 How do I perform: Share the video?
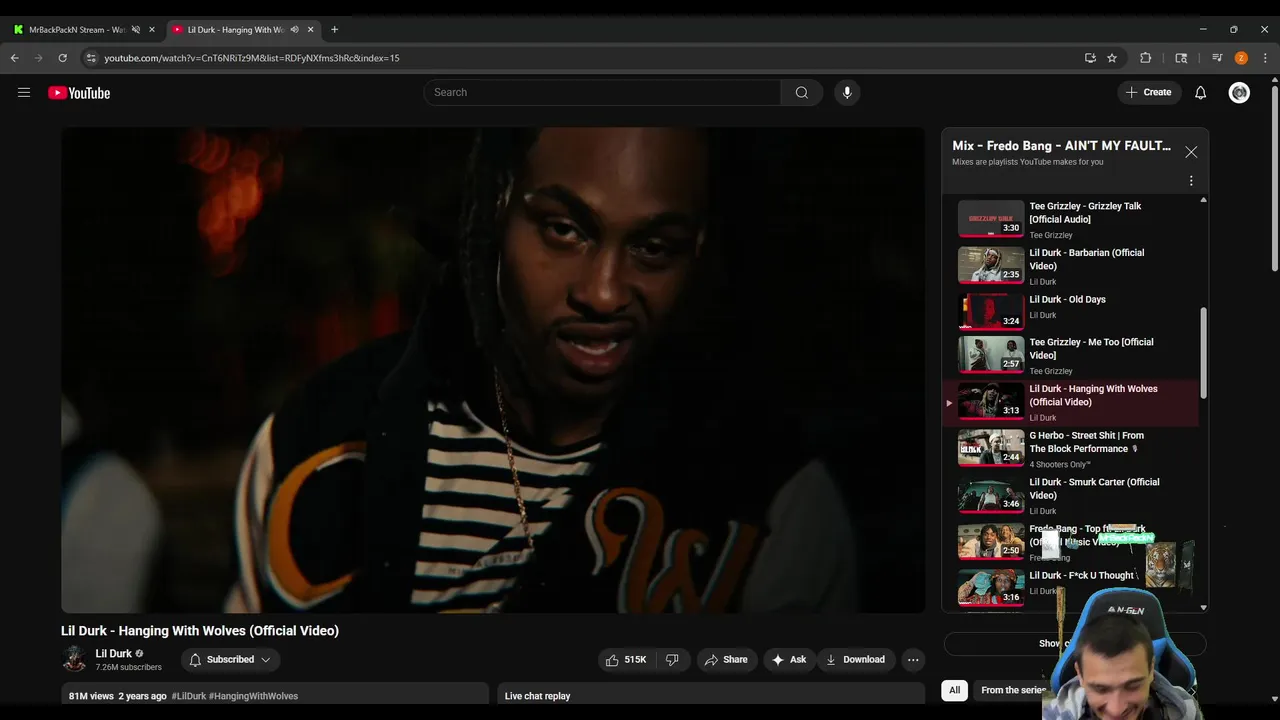click(x=726, y=660)
